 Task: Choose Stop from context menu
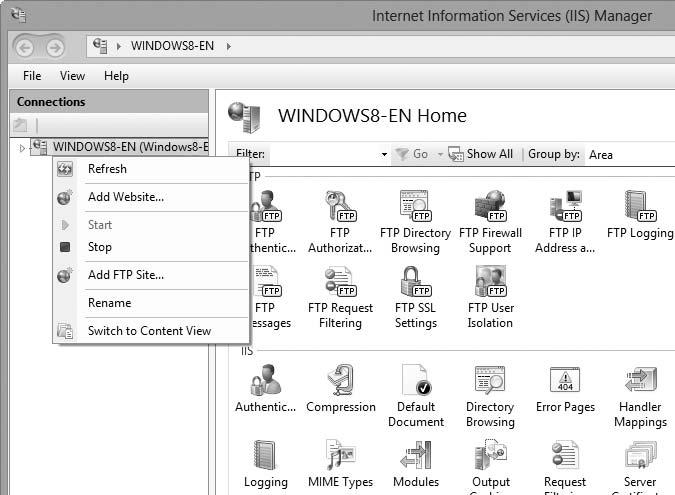coord(151,247)
